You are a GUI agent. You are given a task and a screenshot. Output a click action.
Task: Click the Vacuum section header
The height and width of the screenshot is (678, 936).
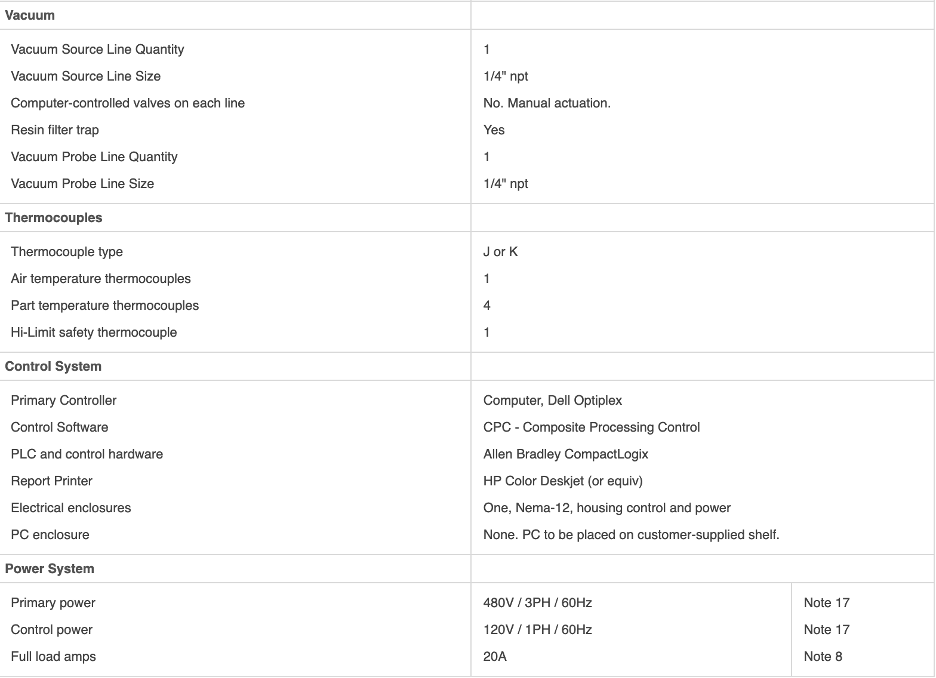tap(30, 15)
